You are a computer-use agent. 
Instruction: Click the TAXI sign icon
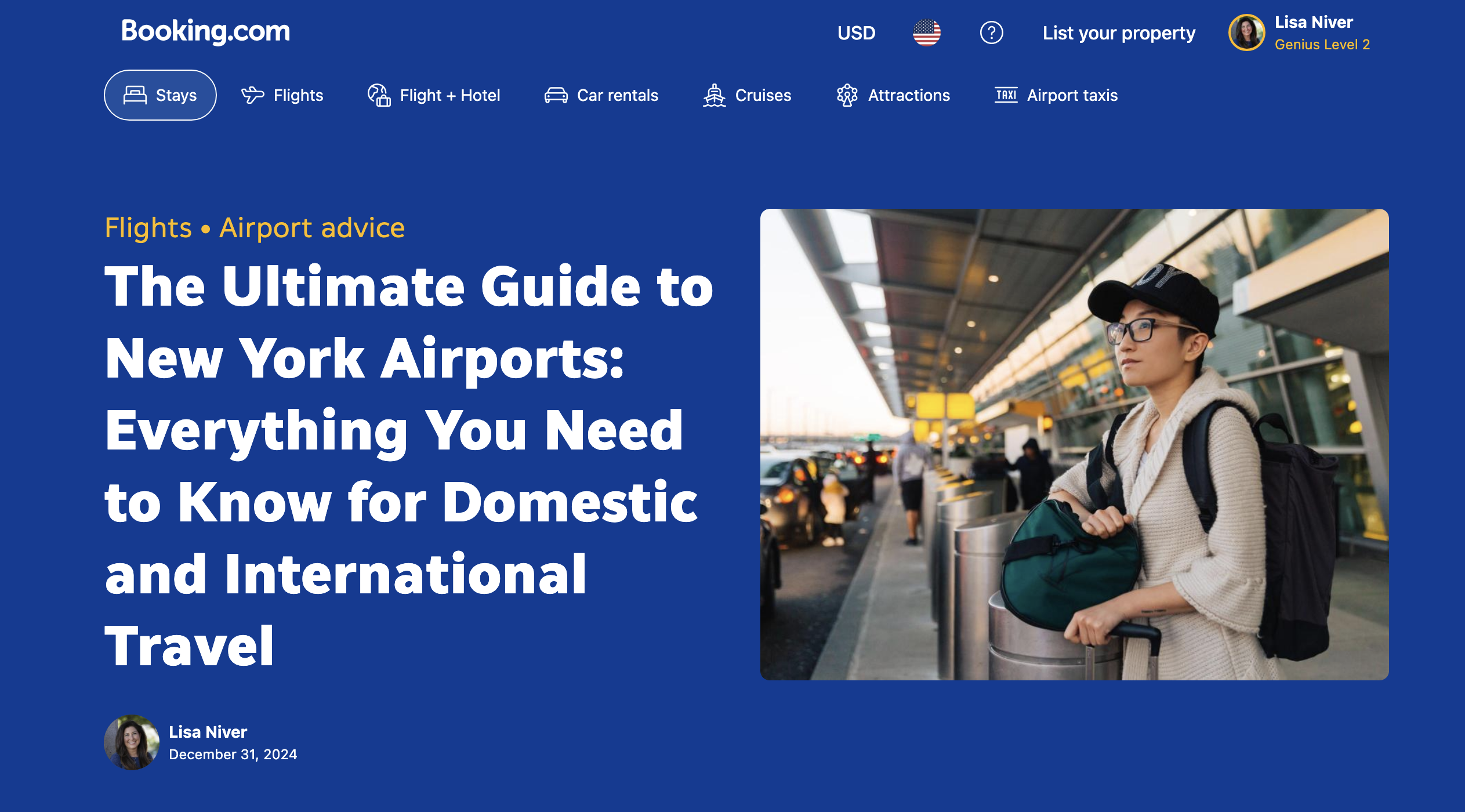1006,95
